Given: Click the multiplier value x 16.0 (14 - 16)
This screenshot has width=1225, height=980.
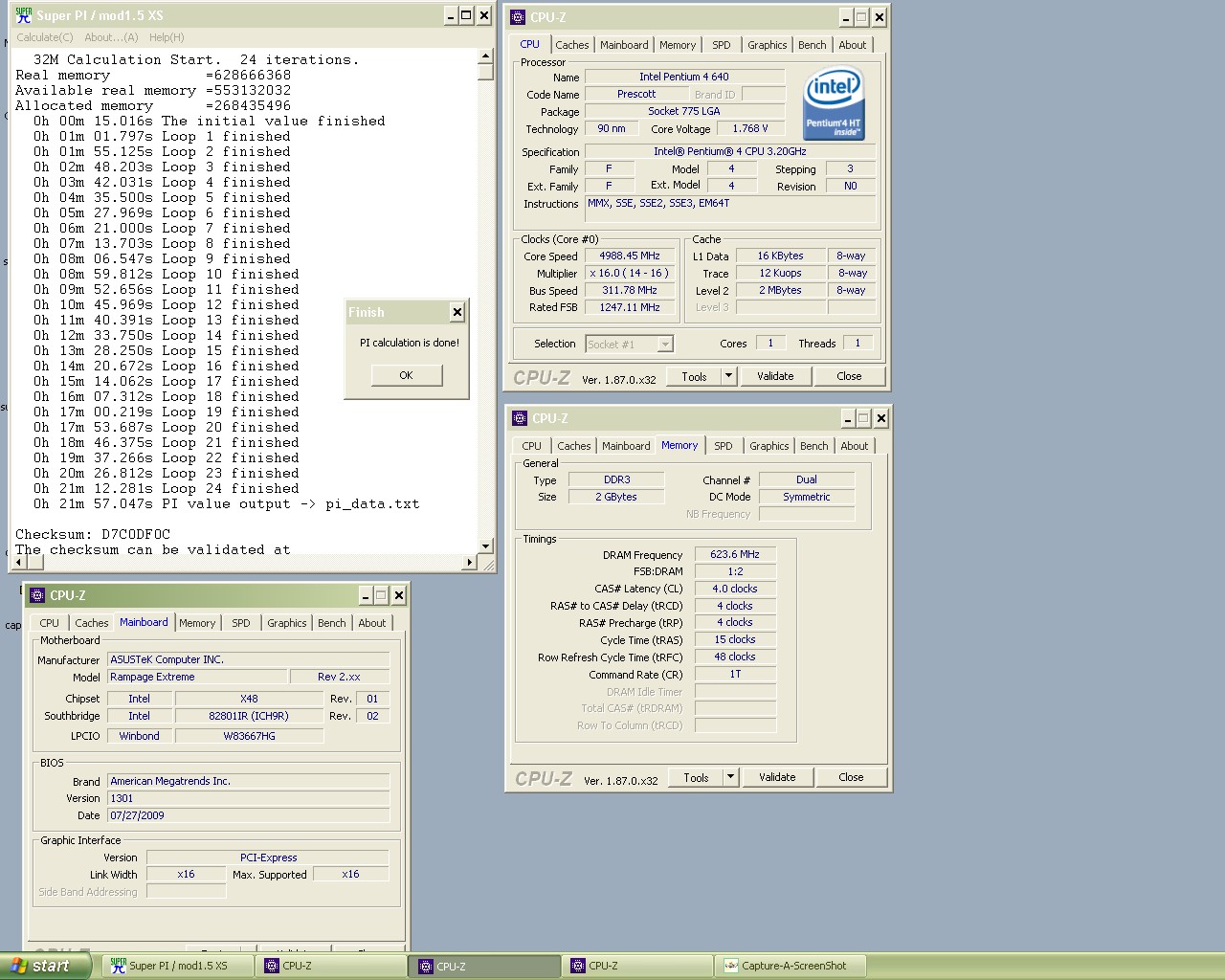Looking at the screenshot, I should [x=629, y=274].
